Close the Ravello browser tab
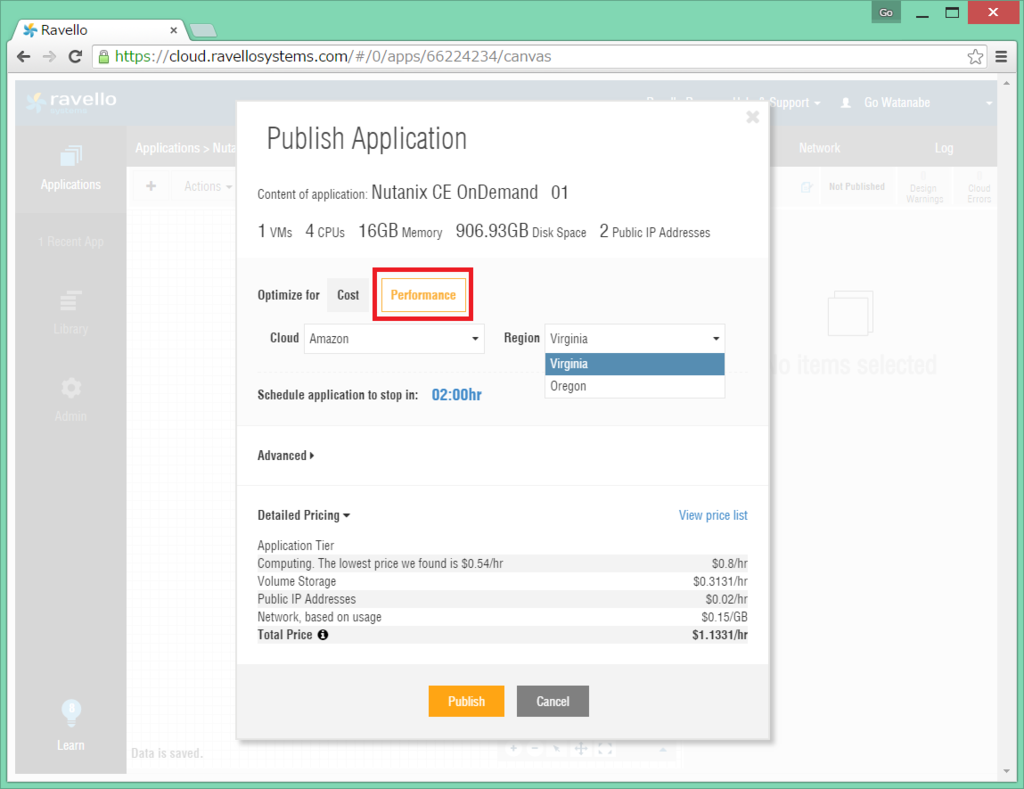Image resolution: width=1024 pixels, height=789 pixels. pos(174,30)
